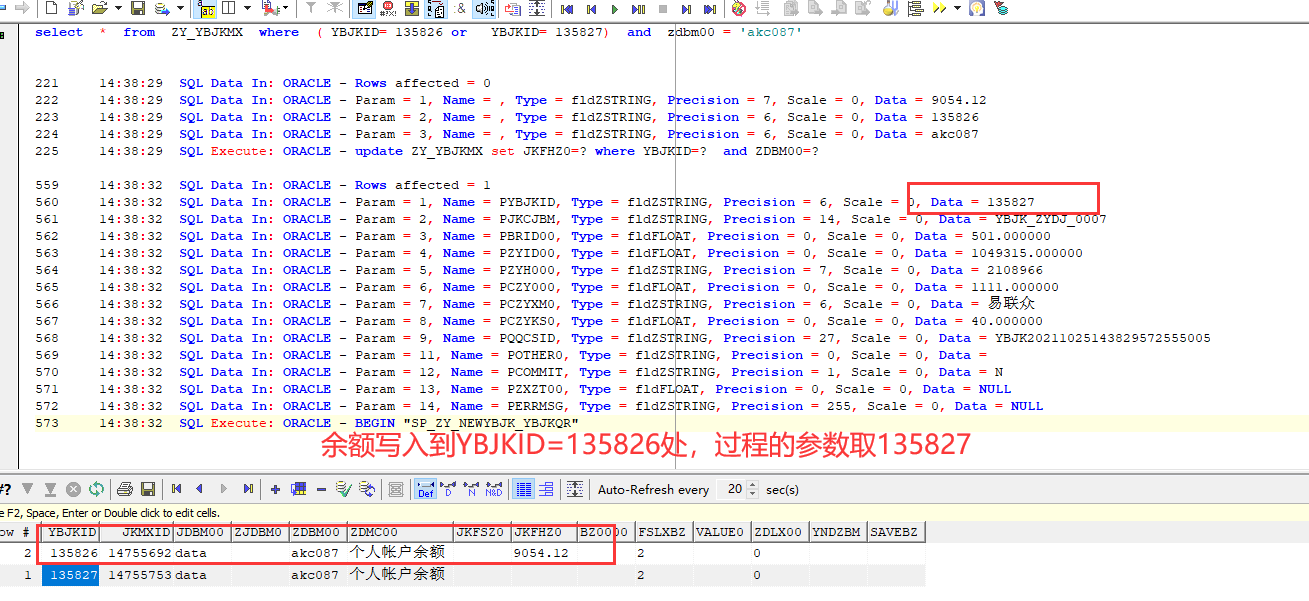Toggle the highlighted 'ab' text toolbar button
Screen dimensions: 1309x601
(x=207, y=9)
